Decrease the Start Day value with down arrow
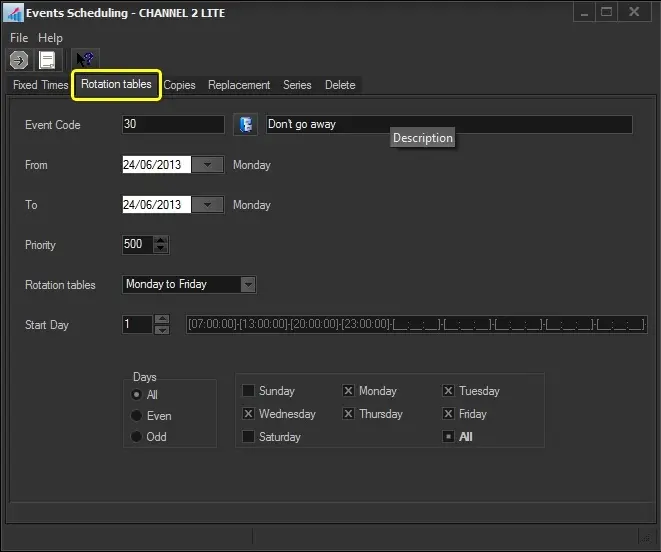 coord(161,329)
